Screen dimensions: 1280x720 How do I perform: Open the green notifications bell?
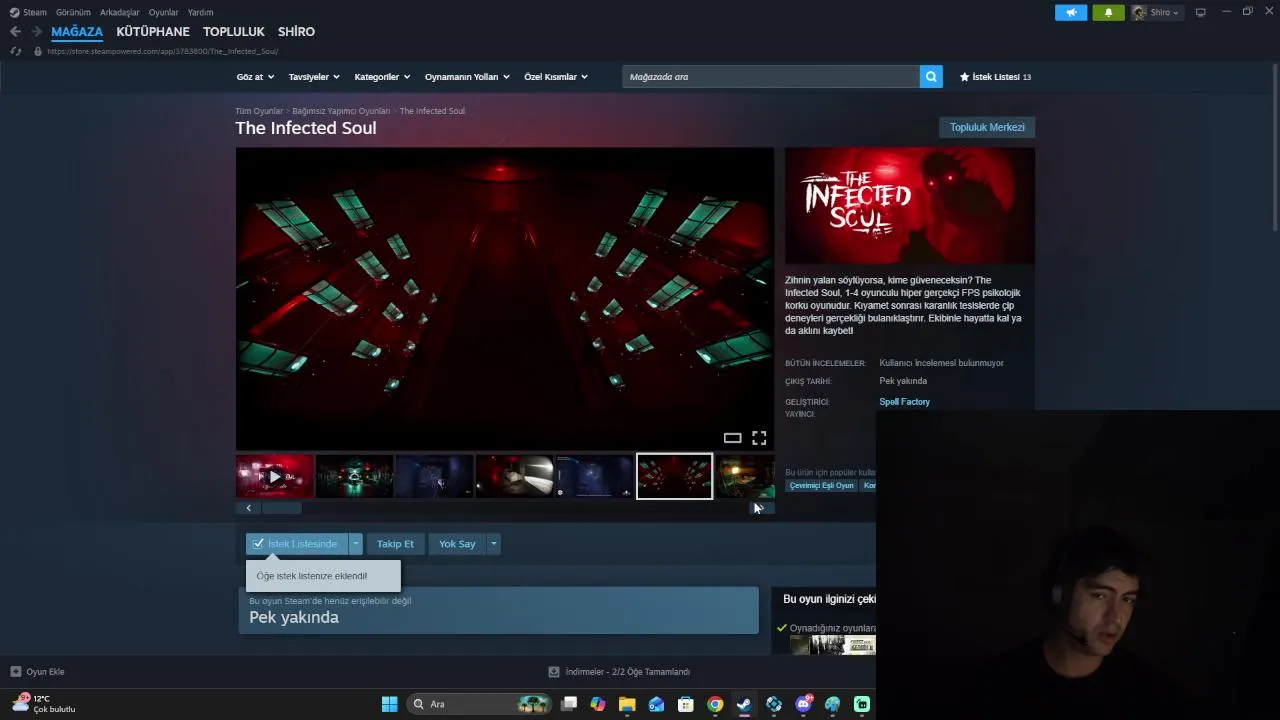pos(1108,12)
